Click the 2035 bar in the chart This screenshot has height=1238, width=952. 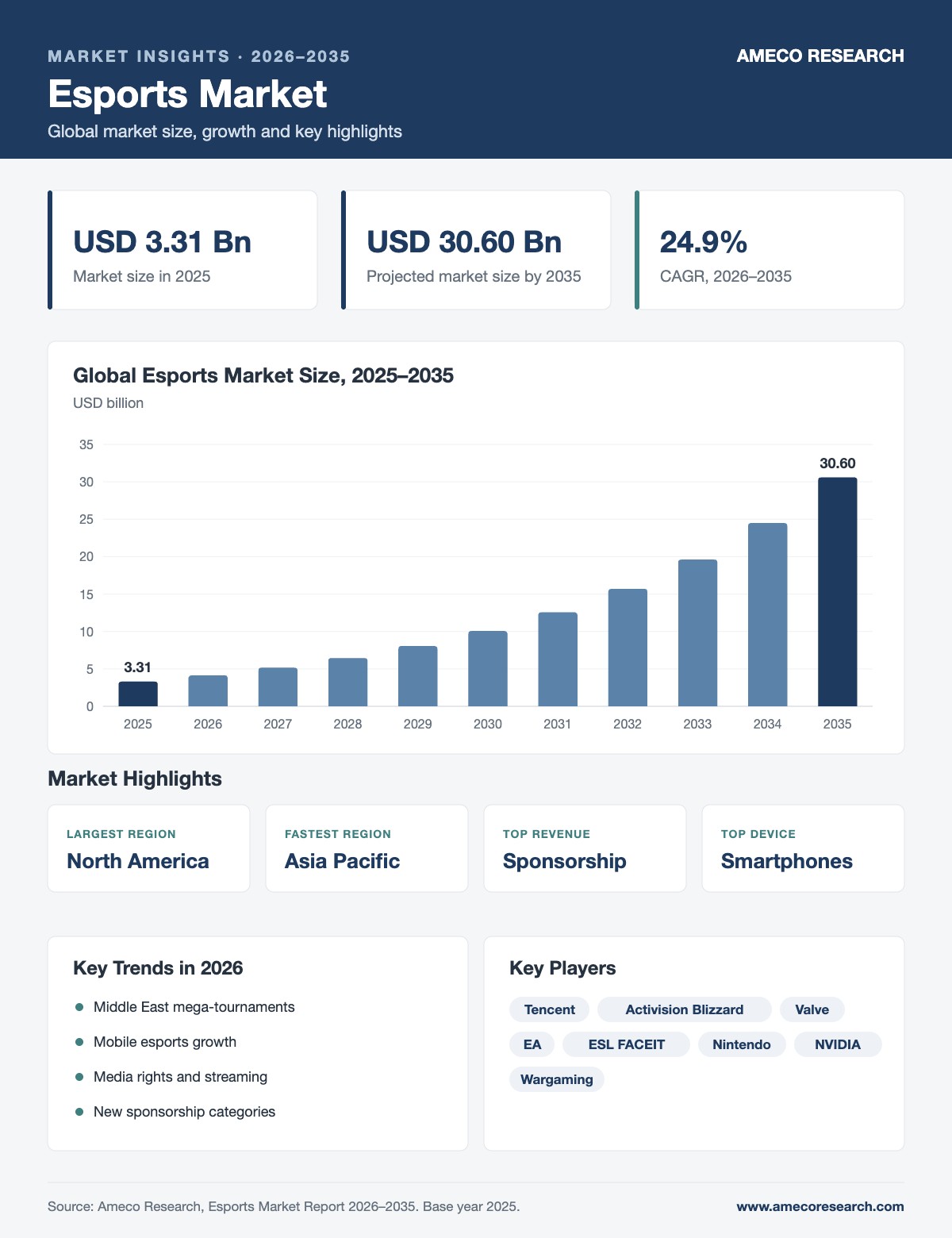838,592
